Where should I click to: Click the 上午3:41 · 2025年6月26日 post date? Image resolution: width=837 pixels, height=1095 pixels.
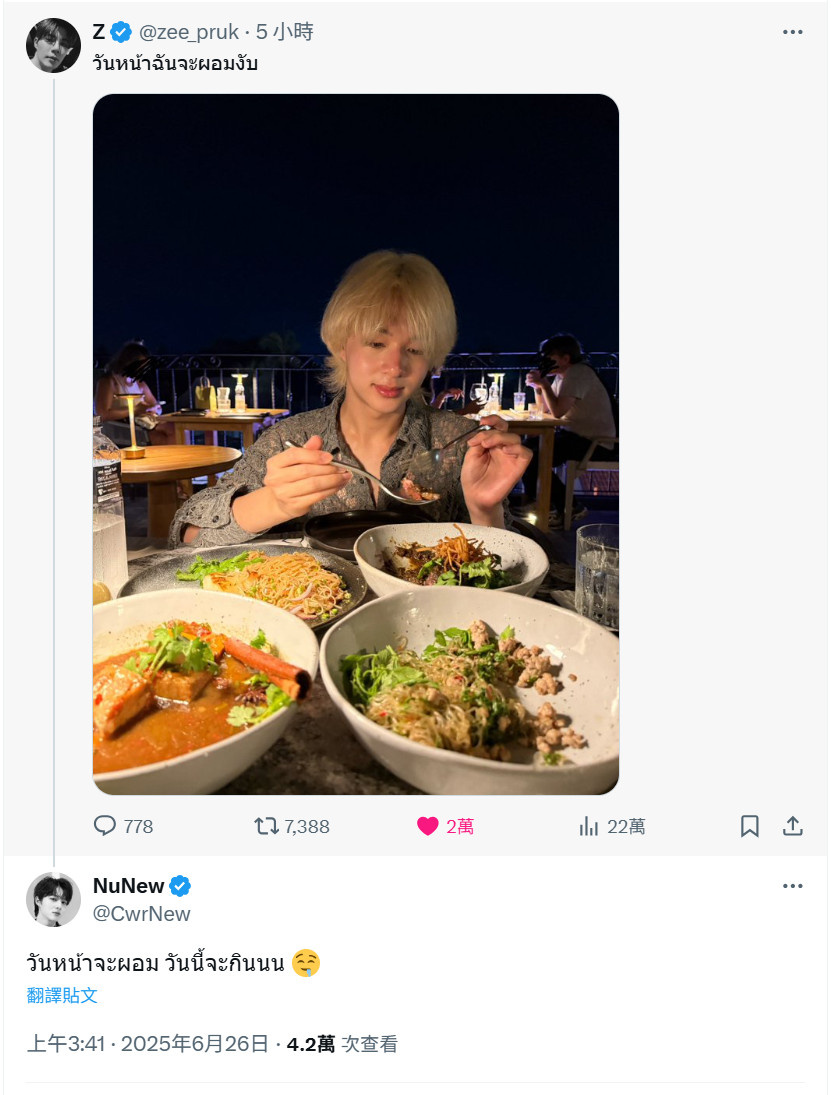coord(147,1044)
